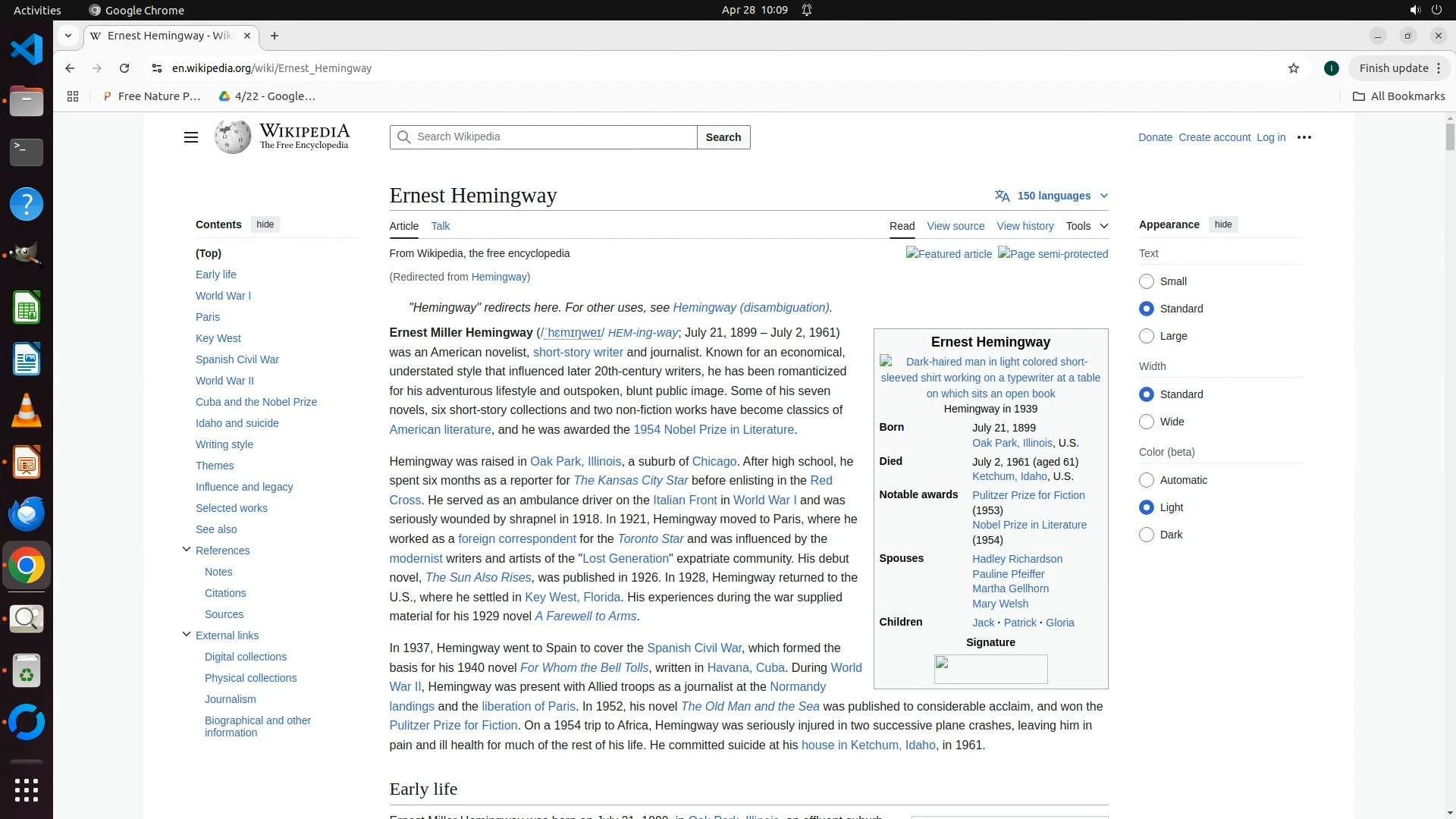Screen dimensions: 1456x819
Task: View site information icon in address bar
Action: pos(157,68)
